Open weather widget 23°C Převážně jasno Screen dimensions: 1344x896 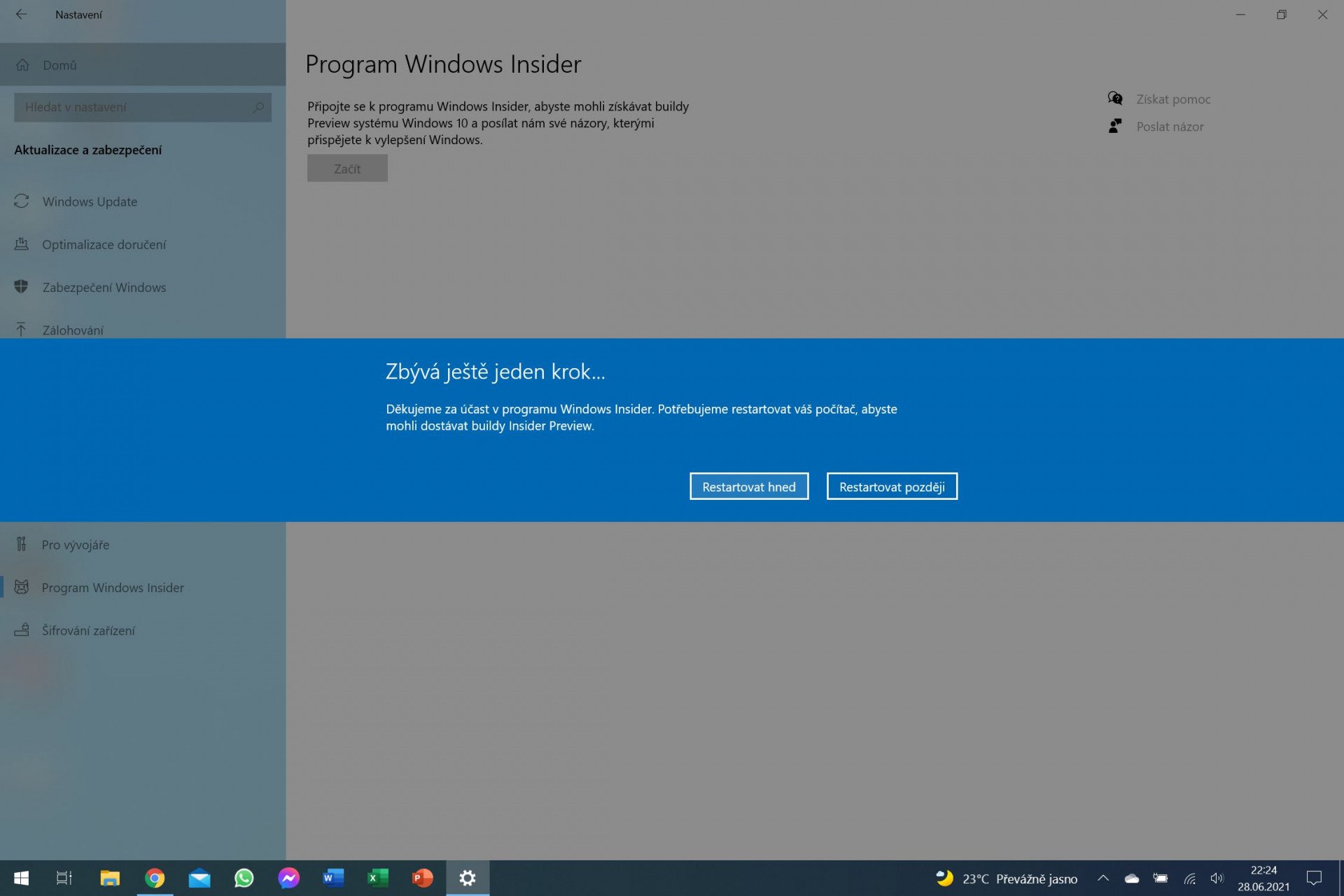coord(1007,878)
